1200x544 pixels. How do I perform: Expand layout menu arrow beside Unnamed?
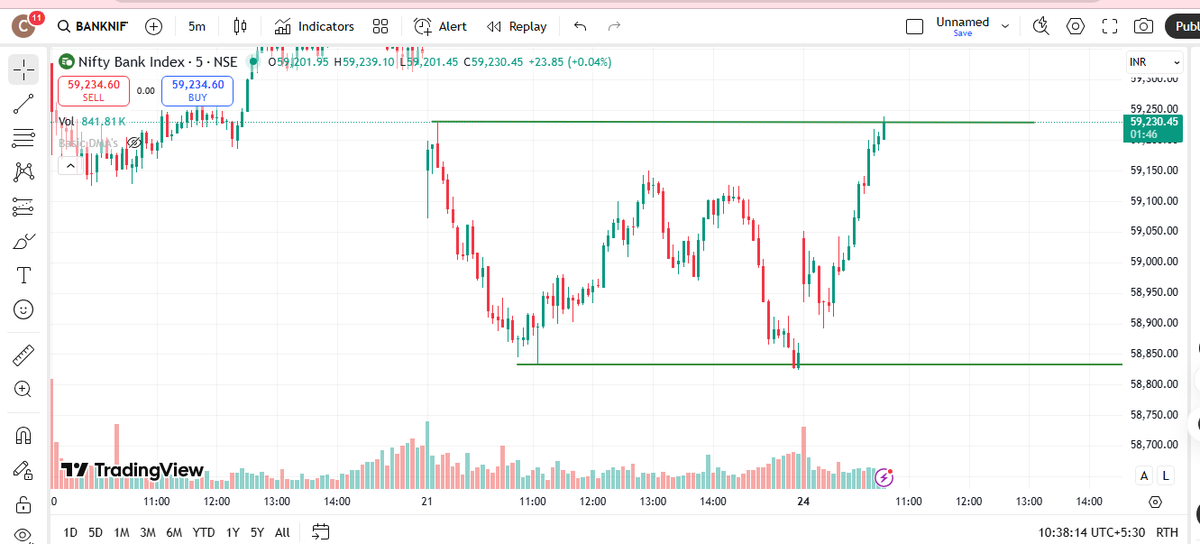point(1005,27)
